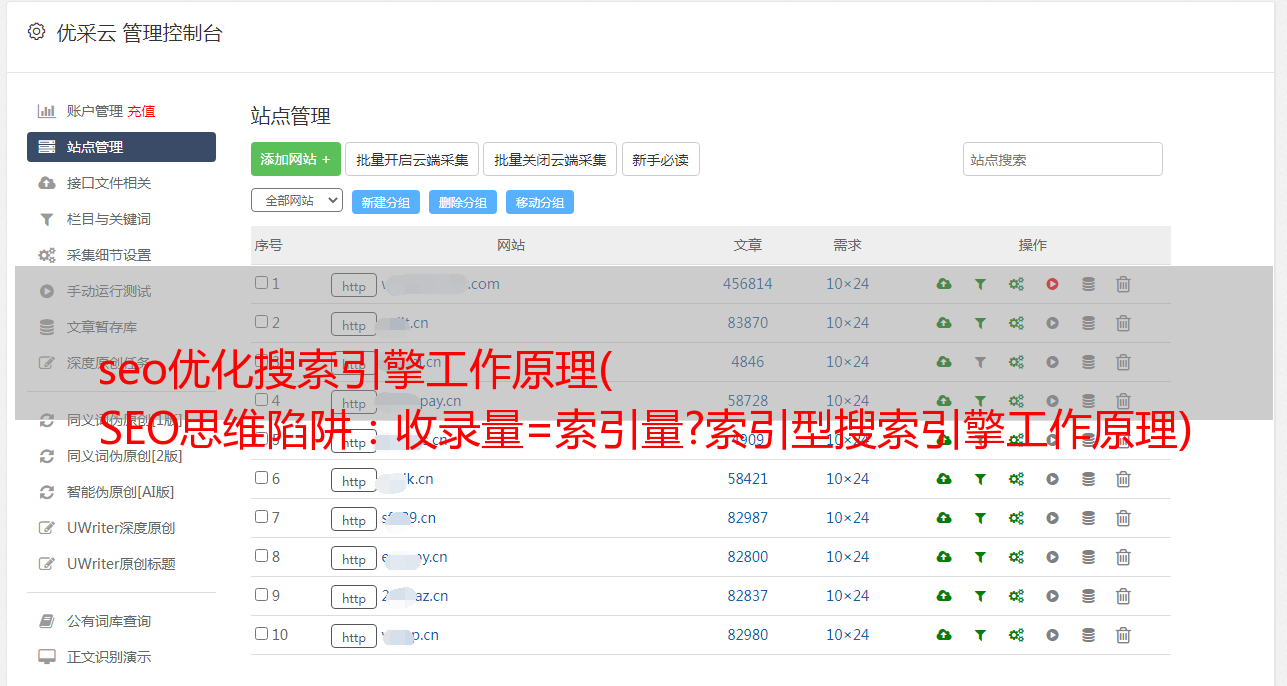This screenshot has height=686, width=1287.
Task: Open the green filter icon in row 6
Action: click(x=980, y=479)
